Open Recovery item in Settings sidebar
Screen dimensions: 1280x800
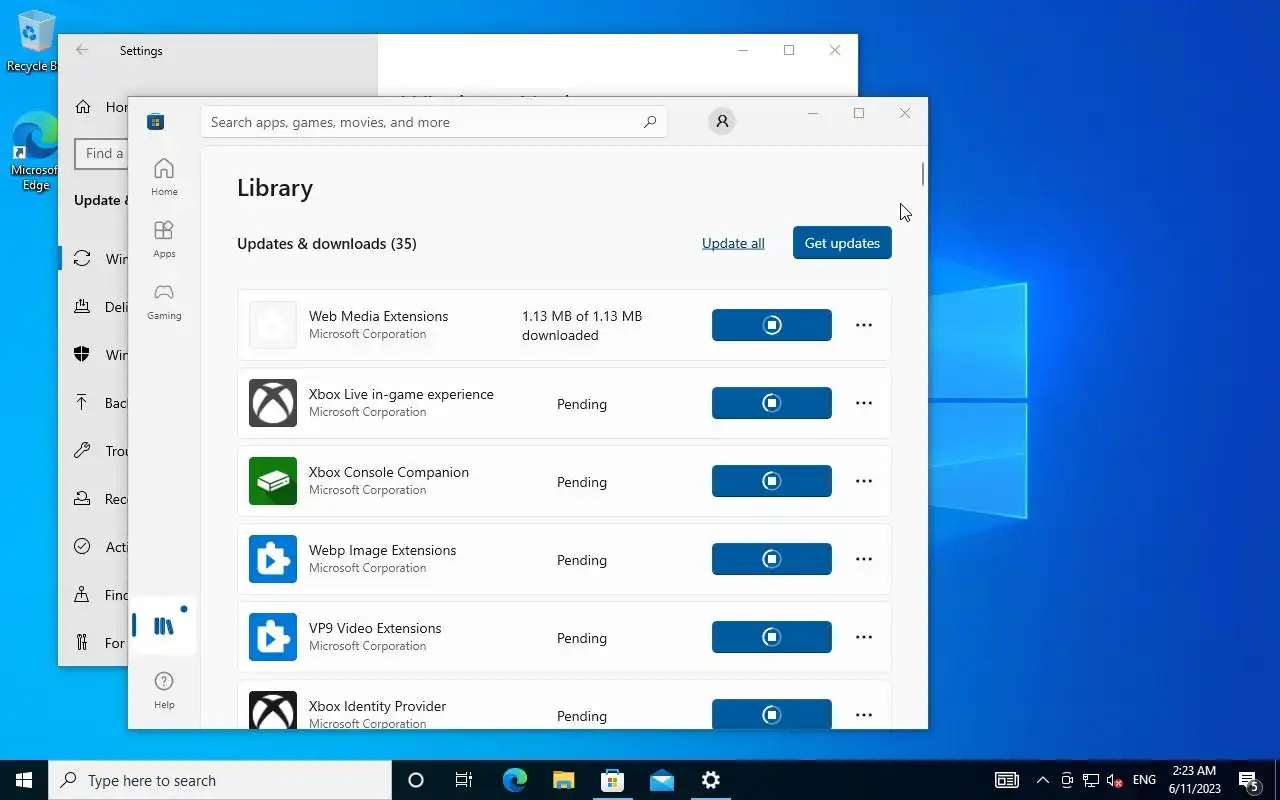click(94, 499)
